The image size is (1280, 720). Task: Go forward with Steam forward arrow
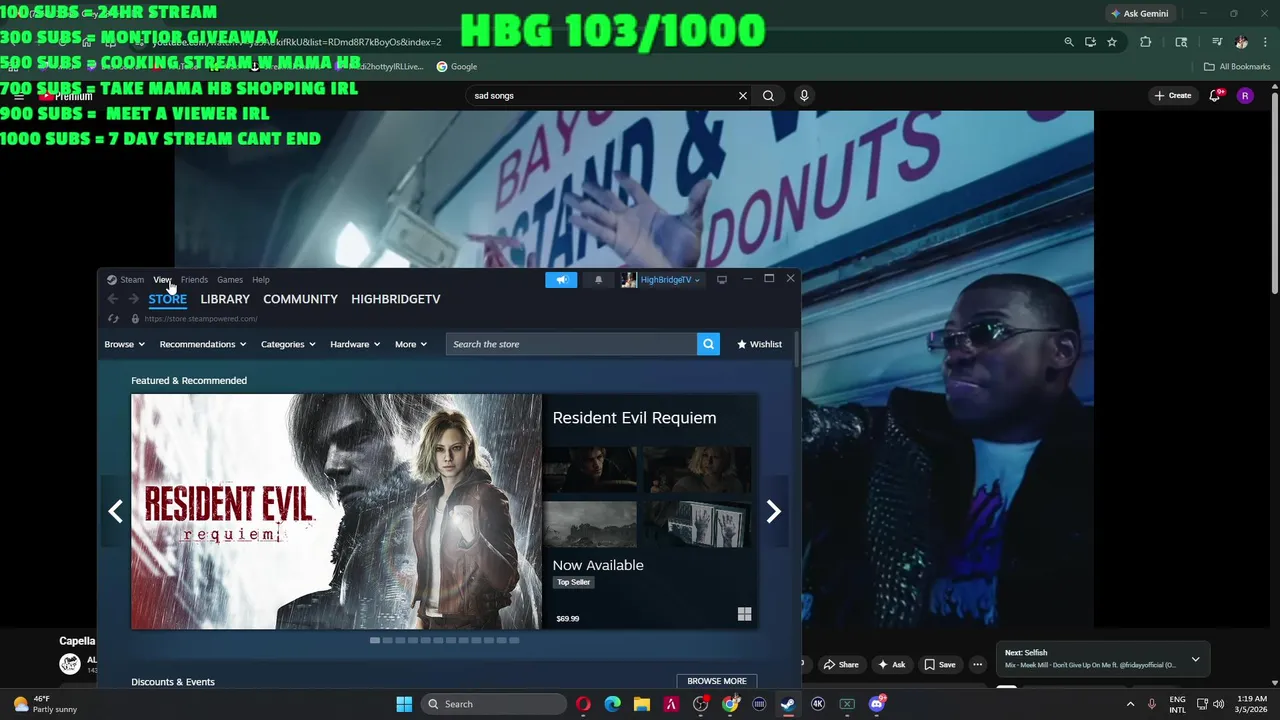click(133, 299)
